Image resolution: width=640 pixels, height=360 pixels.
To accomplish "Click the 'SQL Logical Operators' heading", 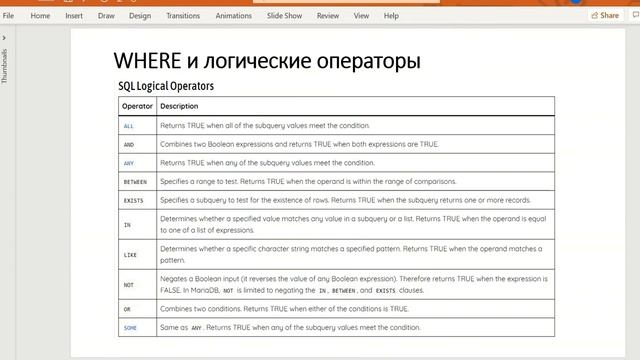I will [x=166, y=86].
